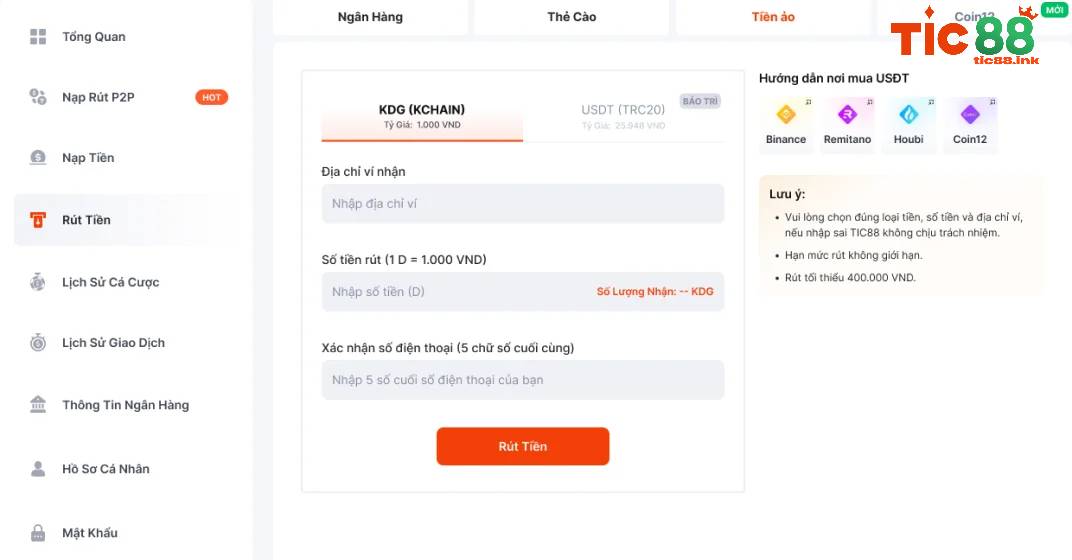The width and height of the screenshot is (1072, 560).
Task: Switch to the Ngân Hàng tab
Action: click(370, 17)
